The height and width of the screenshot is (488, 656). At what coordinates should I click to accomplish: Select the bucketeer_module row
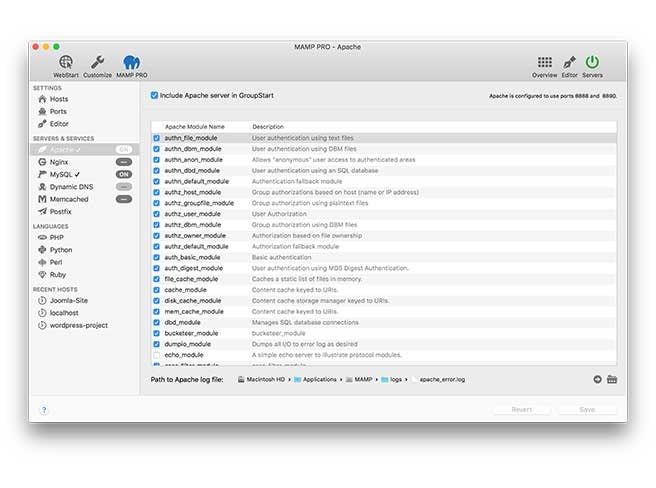[x=384, y=334]
